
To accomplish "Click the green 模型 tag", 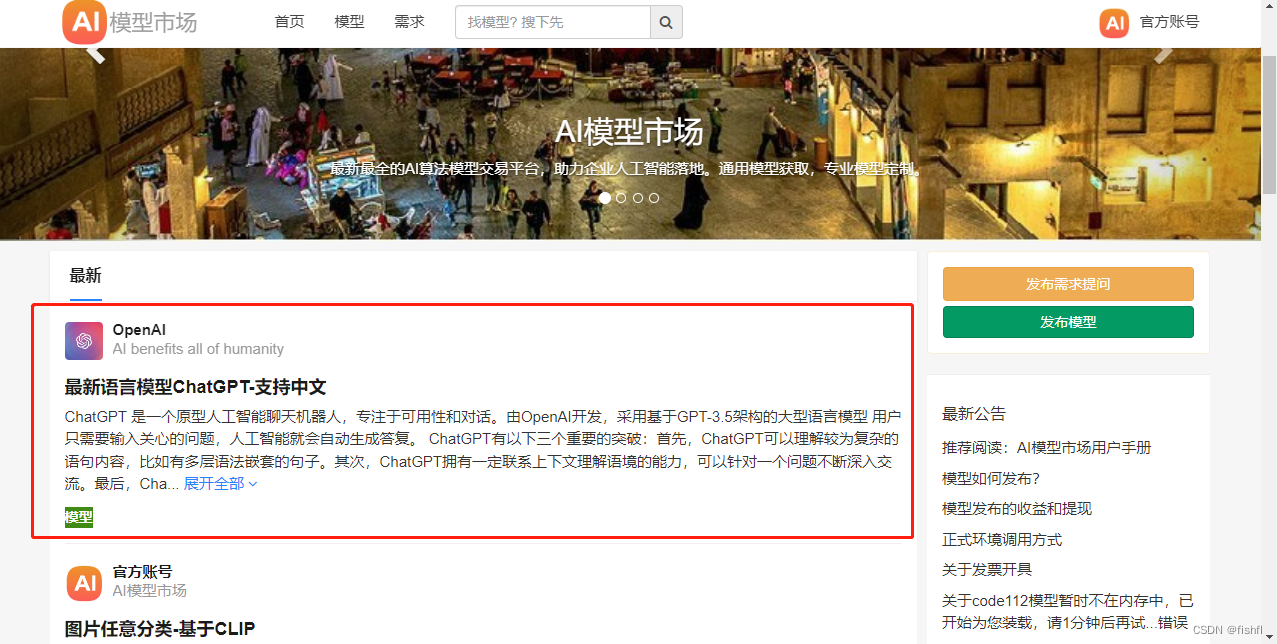I will pos(79,517).
